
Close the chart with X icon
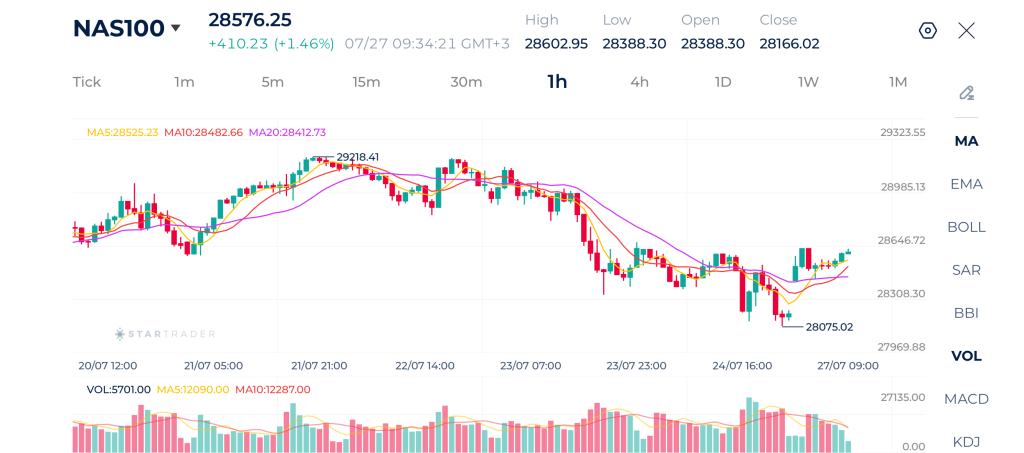[x=967, y=31]
